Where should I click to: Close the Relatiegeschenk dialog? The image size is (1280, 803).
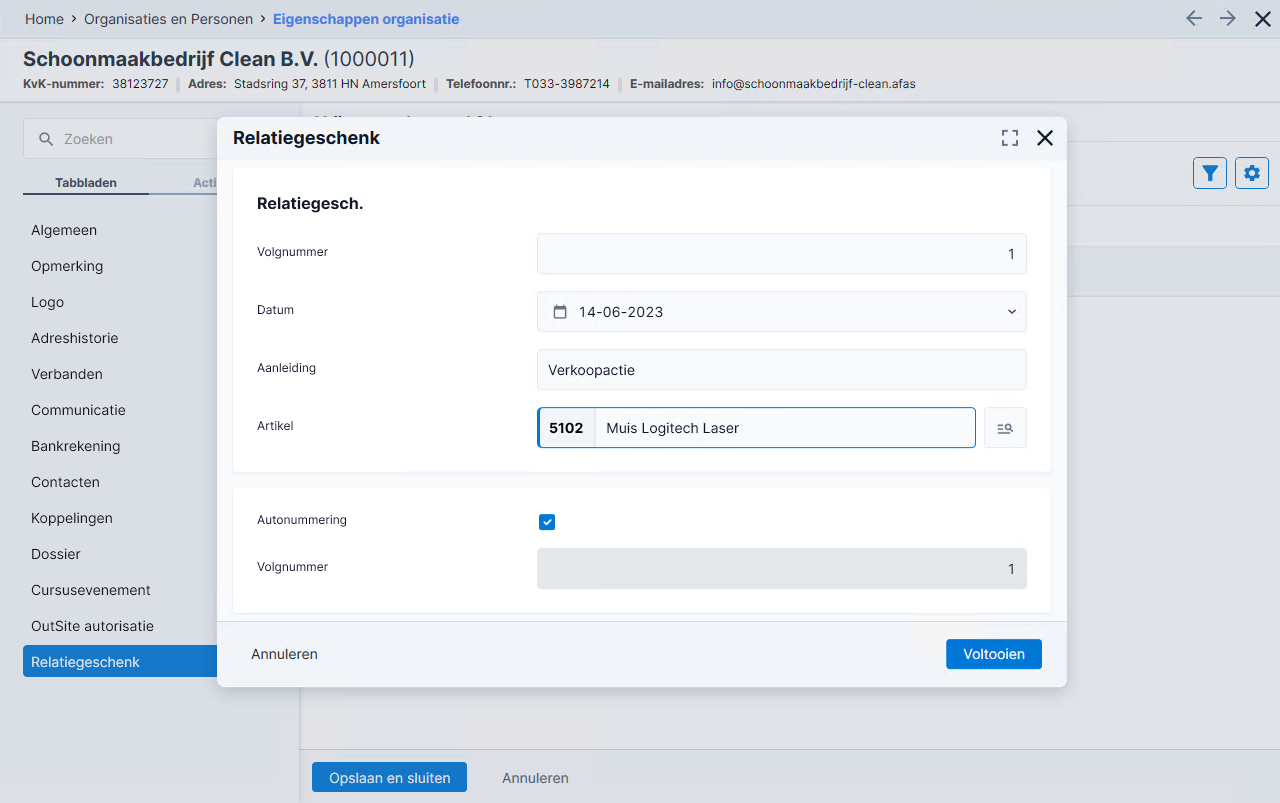pos(1045,138)
